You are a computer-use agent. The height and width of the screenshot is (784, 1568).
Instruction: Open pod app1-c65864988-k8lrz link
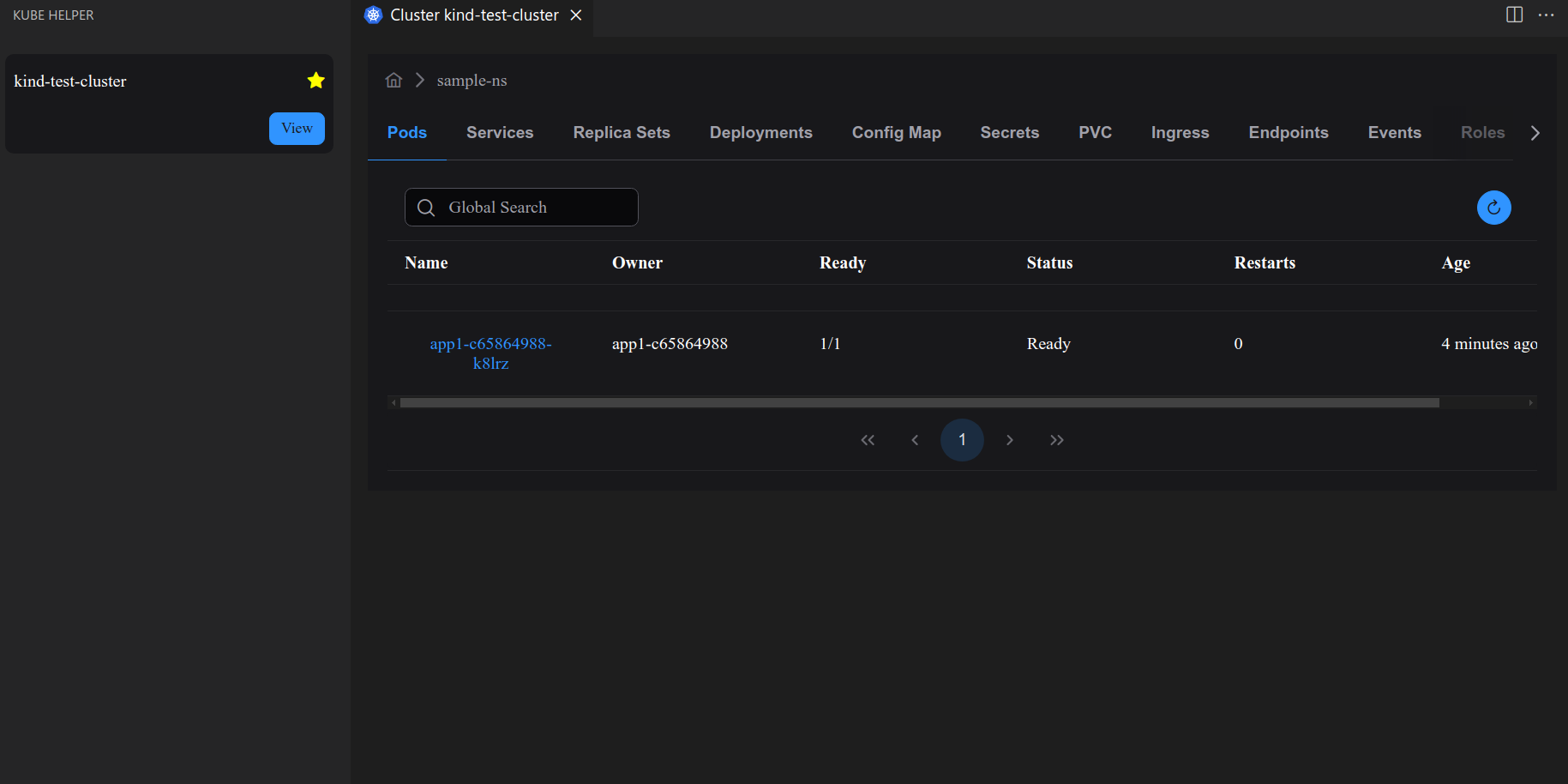click(490, 353)
